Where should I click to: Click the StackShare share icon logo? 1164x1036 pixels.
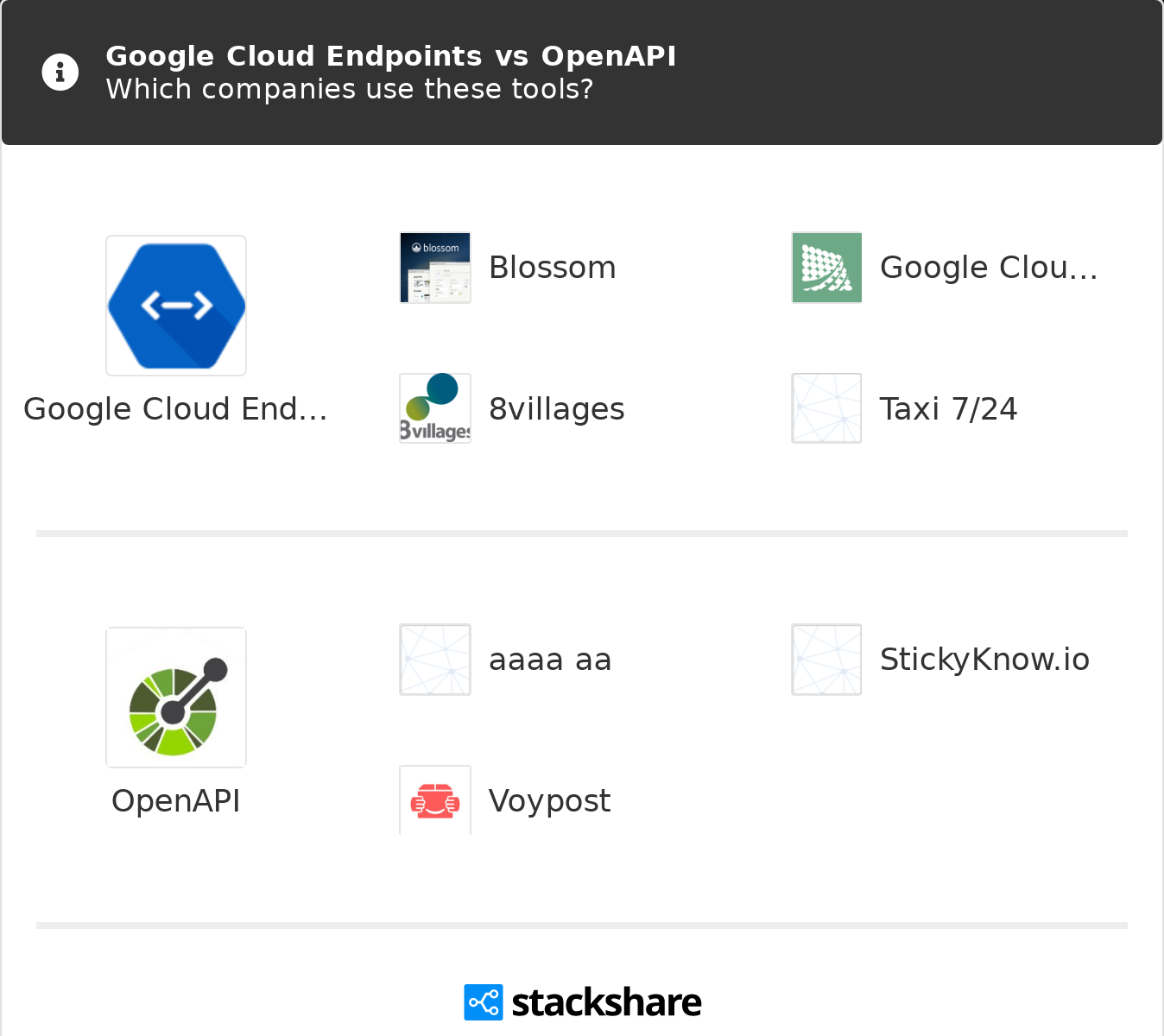(x=483, y=1002)
